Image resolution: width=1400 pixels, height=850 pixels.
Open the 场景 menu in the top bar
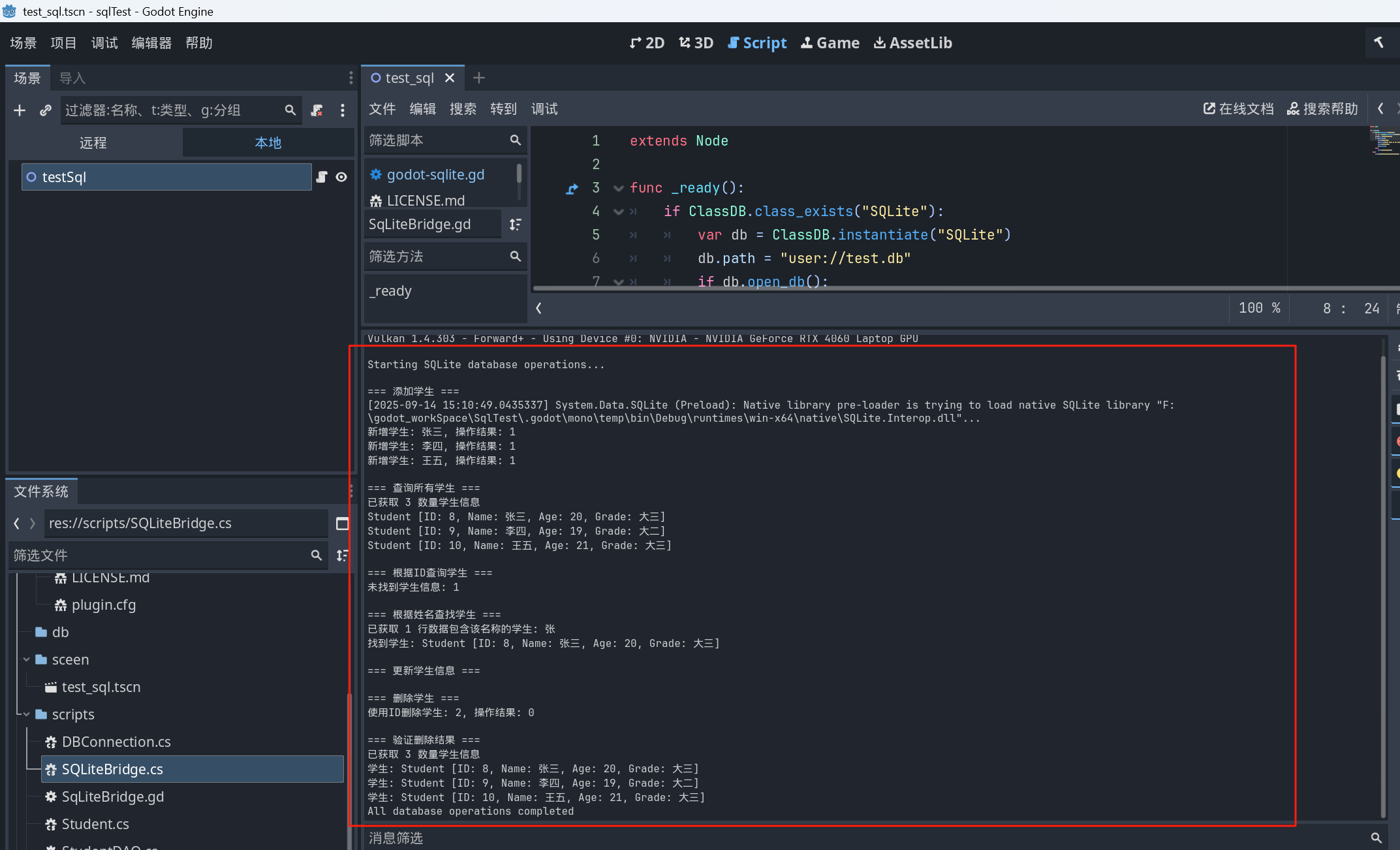coord(23,43)
